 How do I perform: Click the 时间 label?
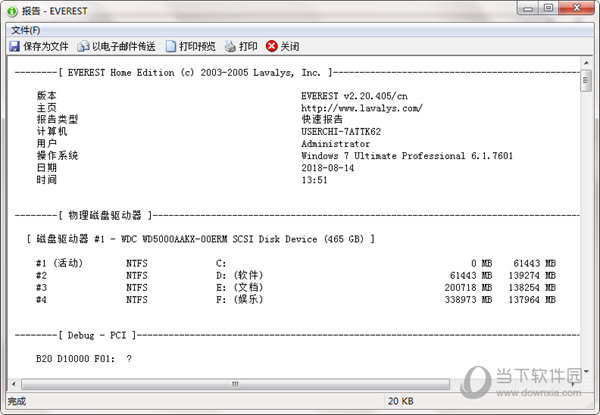(47, 180)
